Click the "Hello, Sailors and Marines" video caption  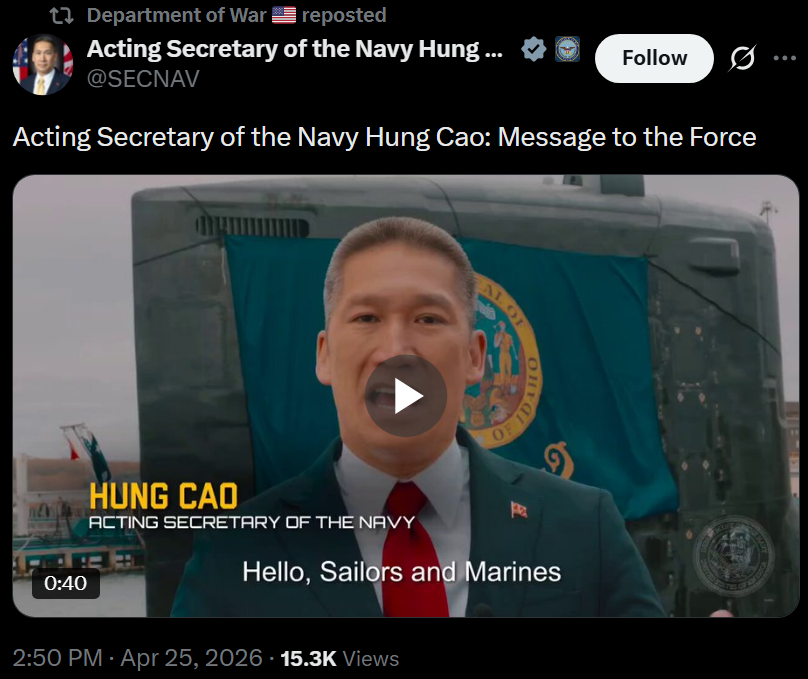point(401,572)
